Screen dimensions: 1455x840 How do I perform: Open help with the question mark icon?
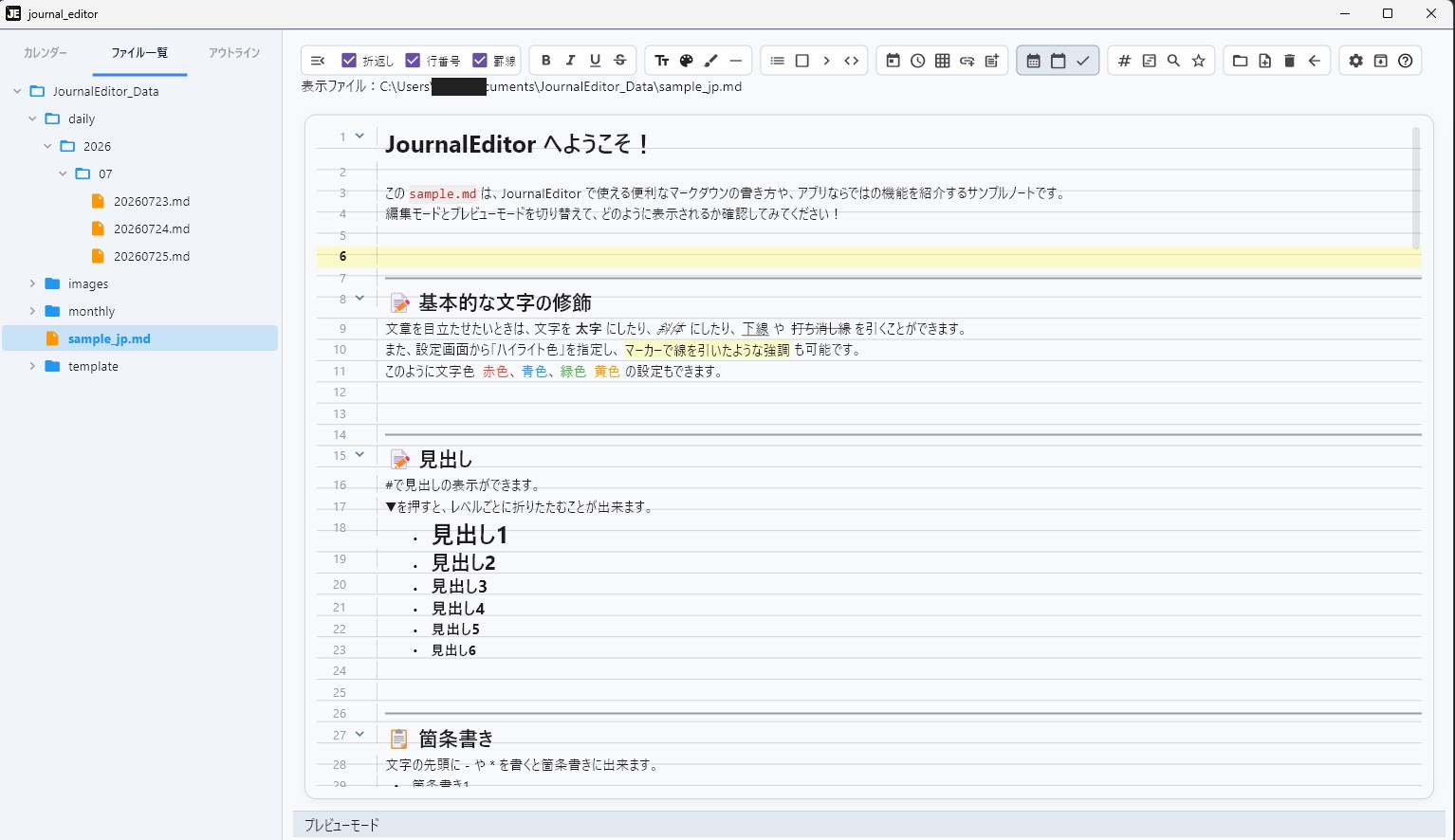tap(1406, 61)
